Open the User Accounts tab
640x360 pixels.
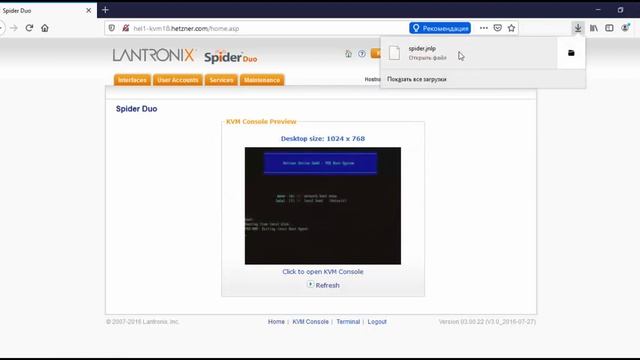click(178, 80)
